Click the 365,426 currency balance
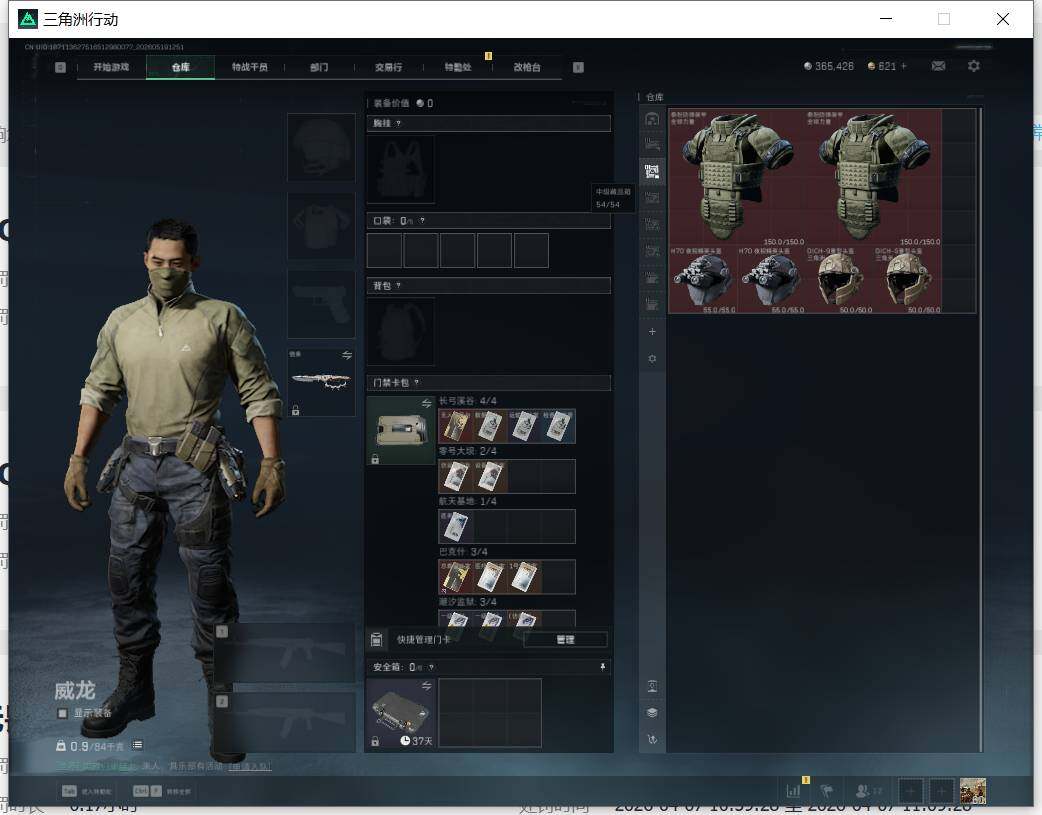 pos(829,66)
